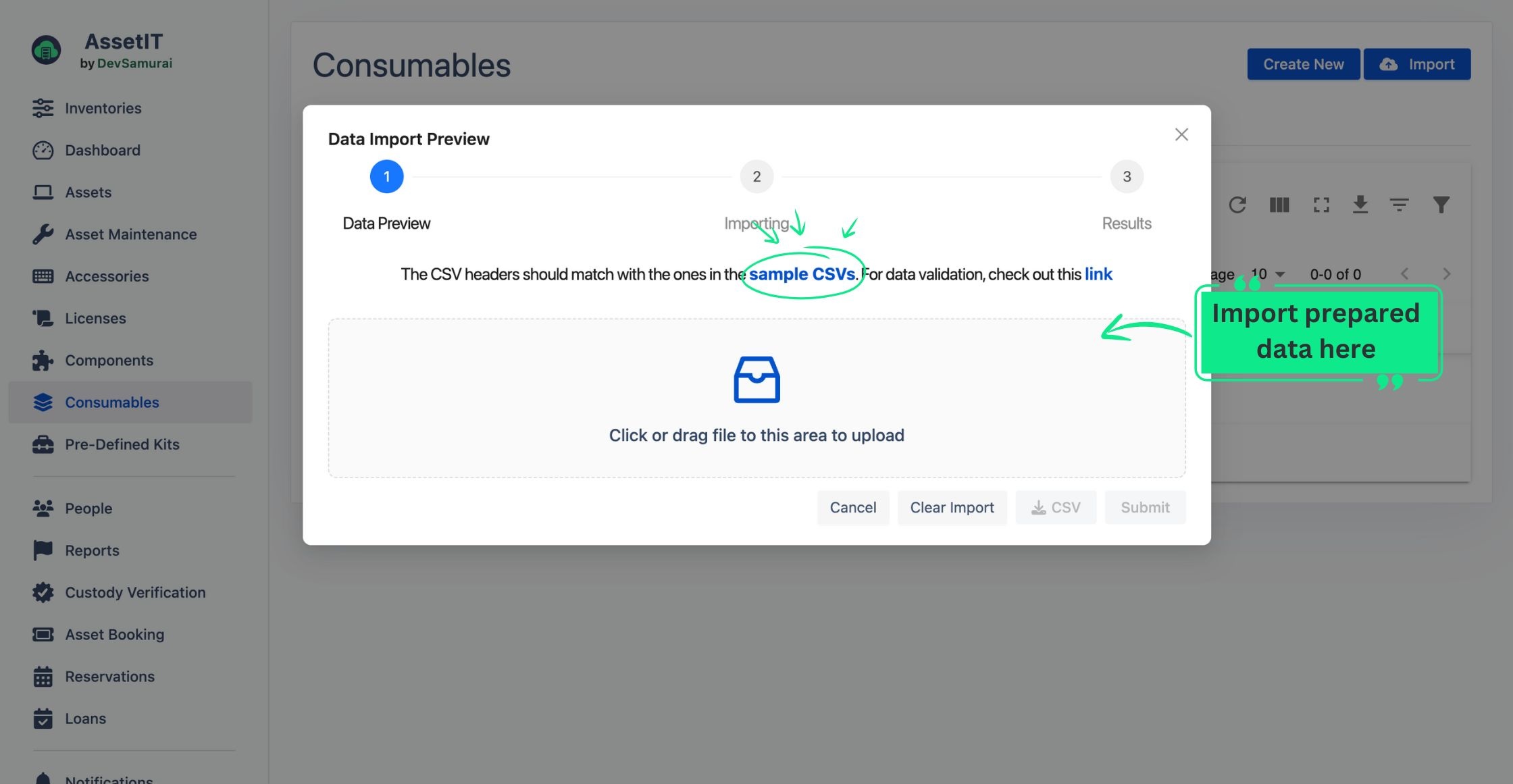Click the Importing step 2 tab
The image size is (1513, 784).
pos(757,177)
